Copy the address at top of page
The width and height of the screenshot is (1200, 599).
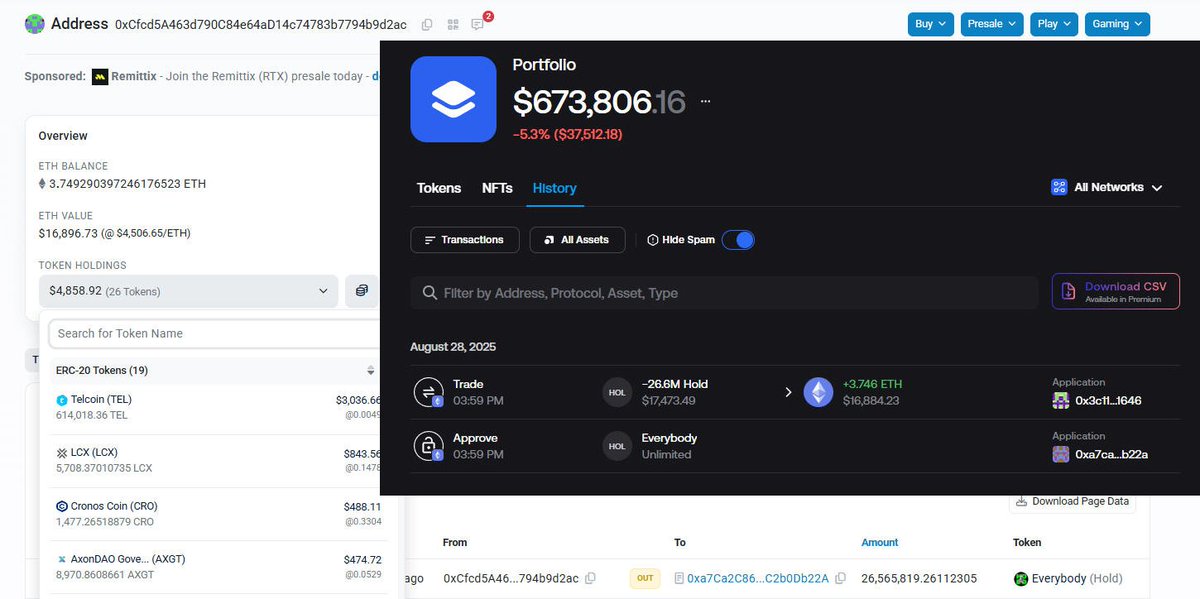click(x=427, y=24)
